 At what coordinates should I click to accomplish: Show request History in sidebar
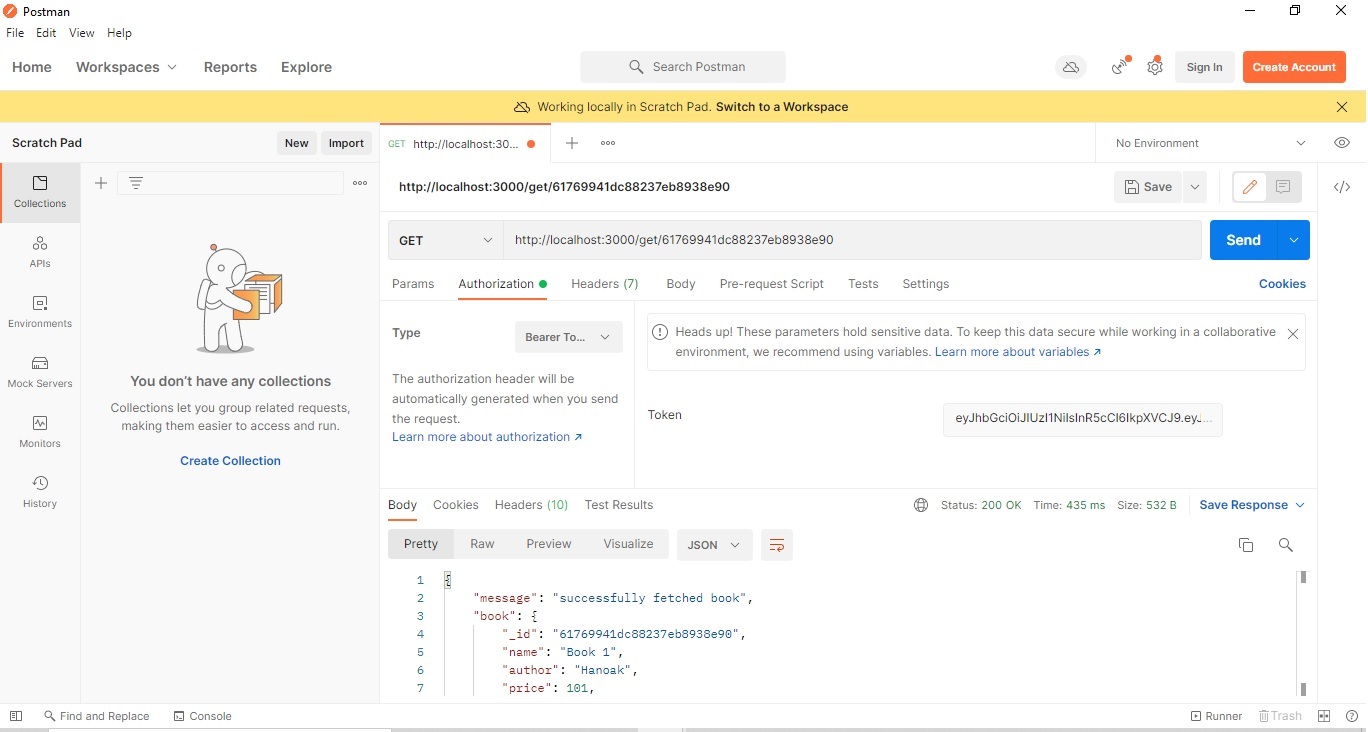pyautogui.click(x=40, y=491)
